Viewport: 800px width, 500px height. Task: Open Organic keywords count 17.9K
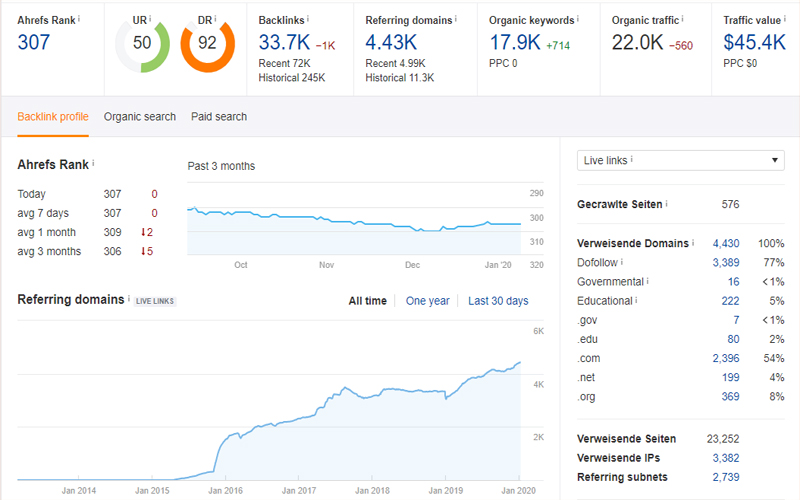(515, 42)
